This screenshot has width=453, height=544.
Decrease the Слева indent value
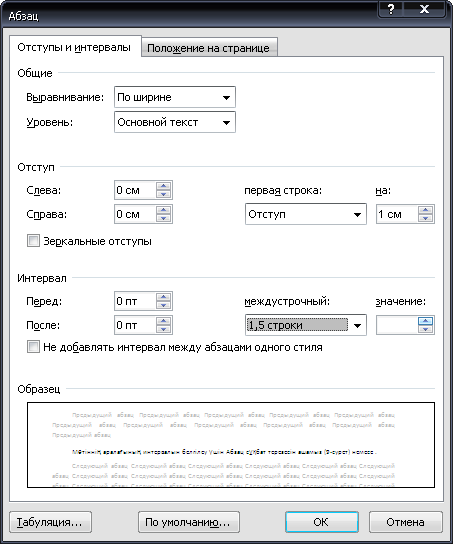(x=163, y=194)
